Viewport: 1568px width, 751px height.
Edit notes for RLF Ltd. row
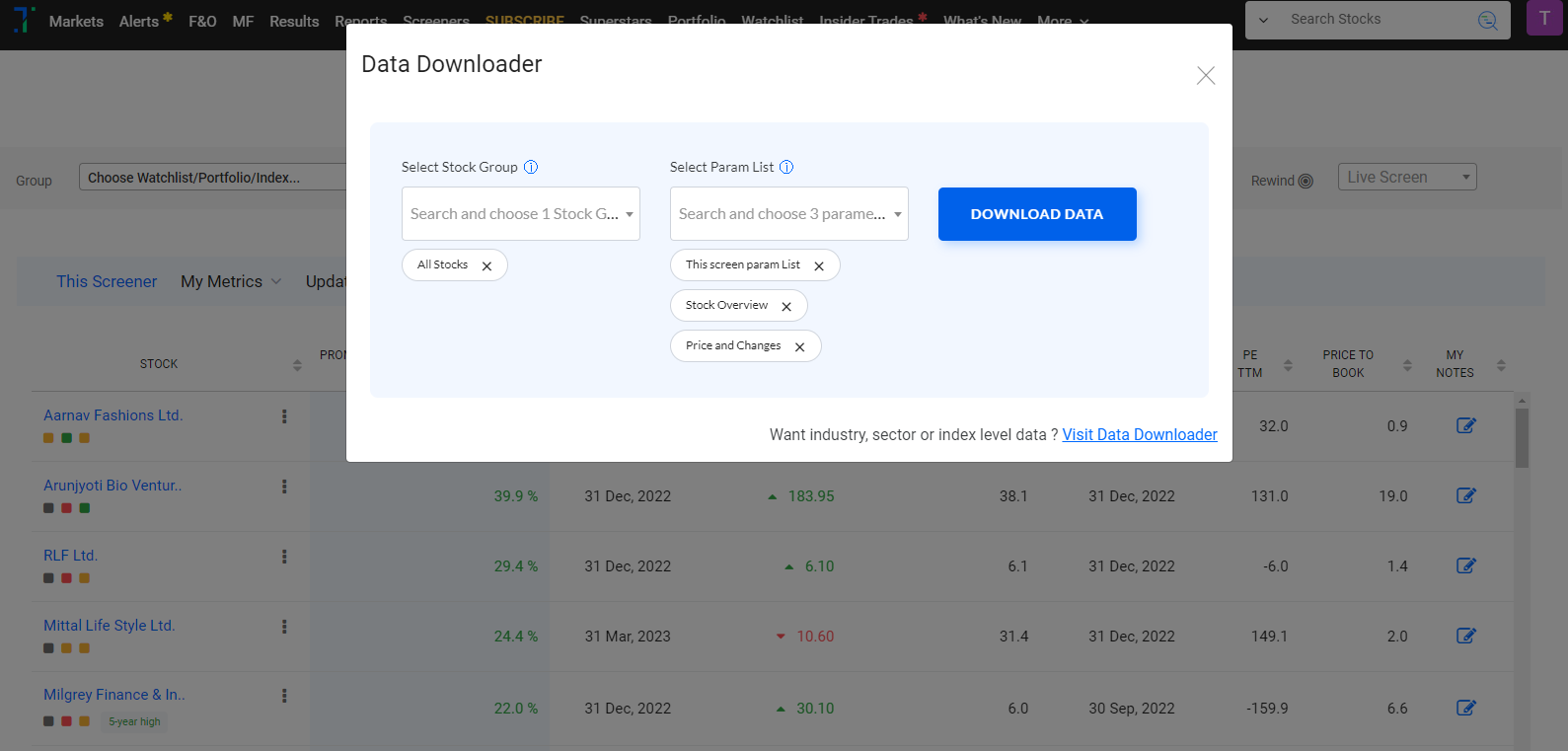pos(1466,565)
